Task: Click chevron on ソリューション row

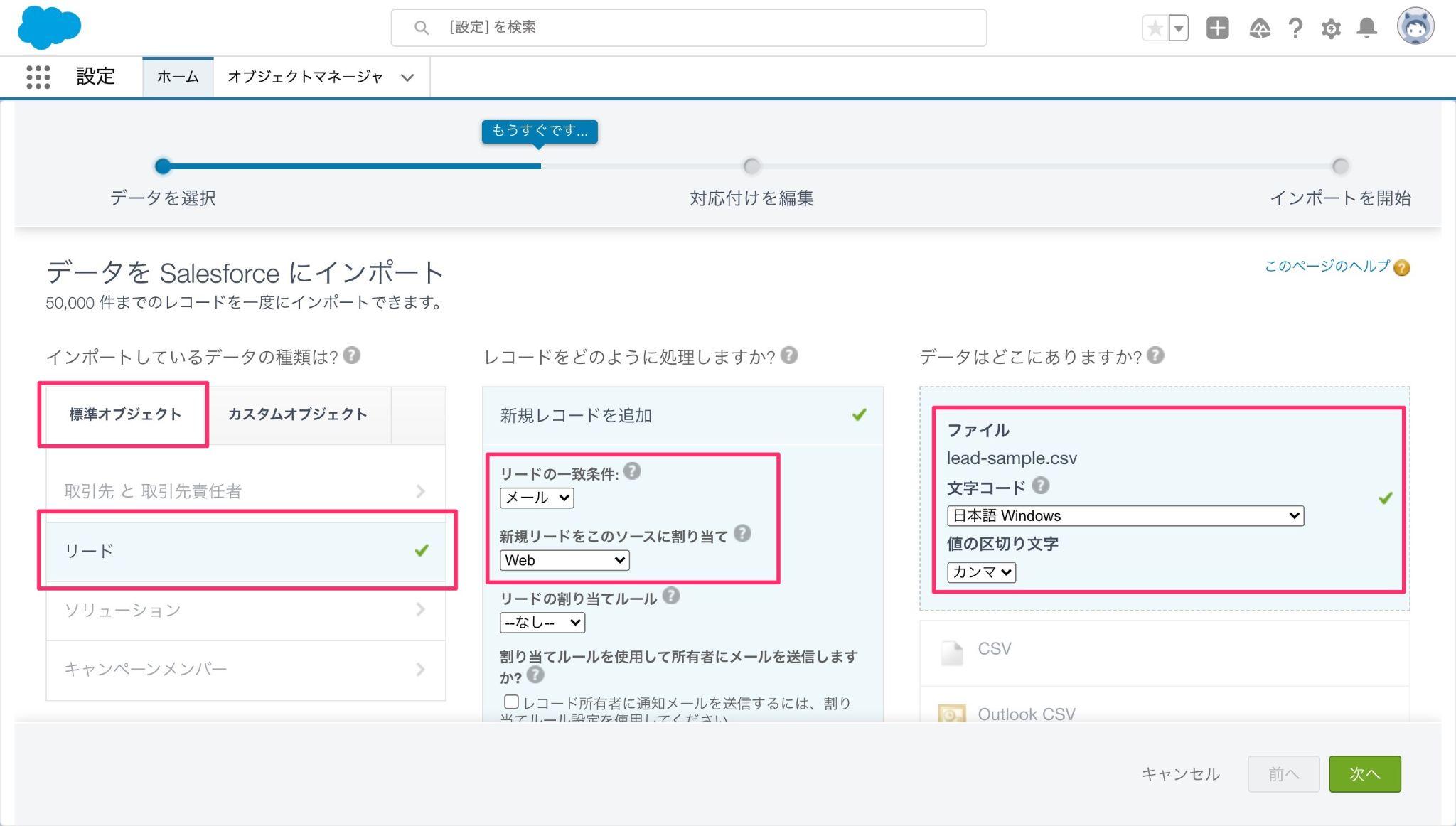Action: [x=420, y=610]
